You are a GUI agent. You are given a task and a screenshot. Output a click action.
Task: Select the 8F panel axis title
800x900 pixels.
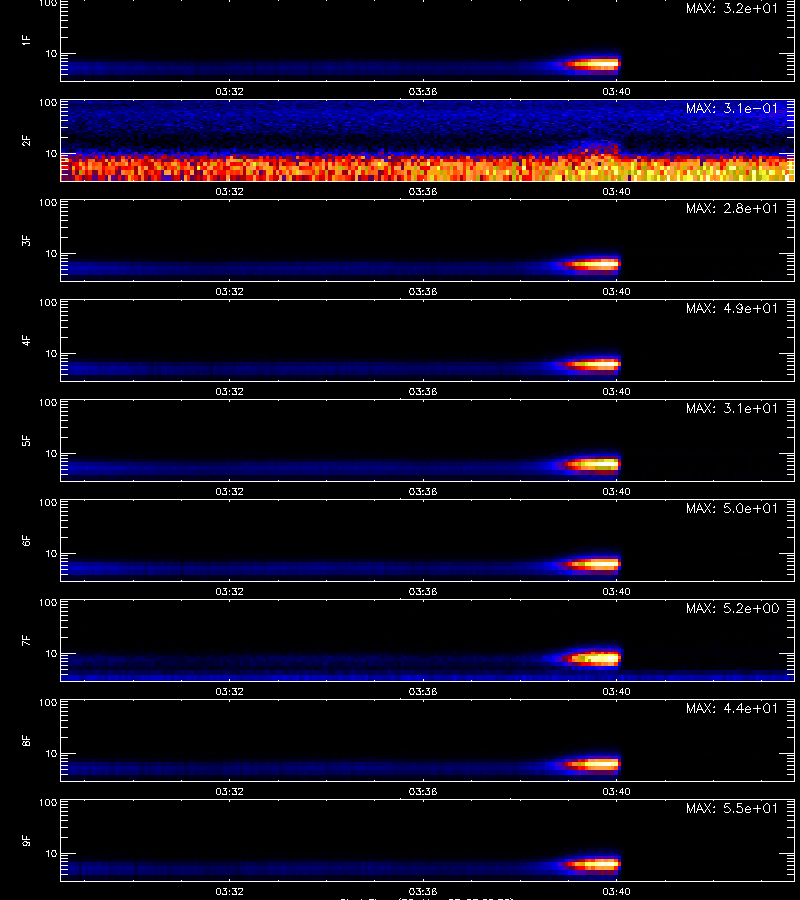(26, 740)
